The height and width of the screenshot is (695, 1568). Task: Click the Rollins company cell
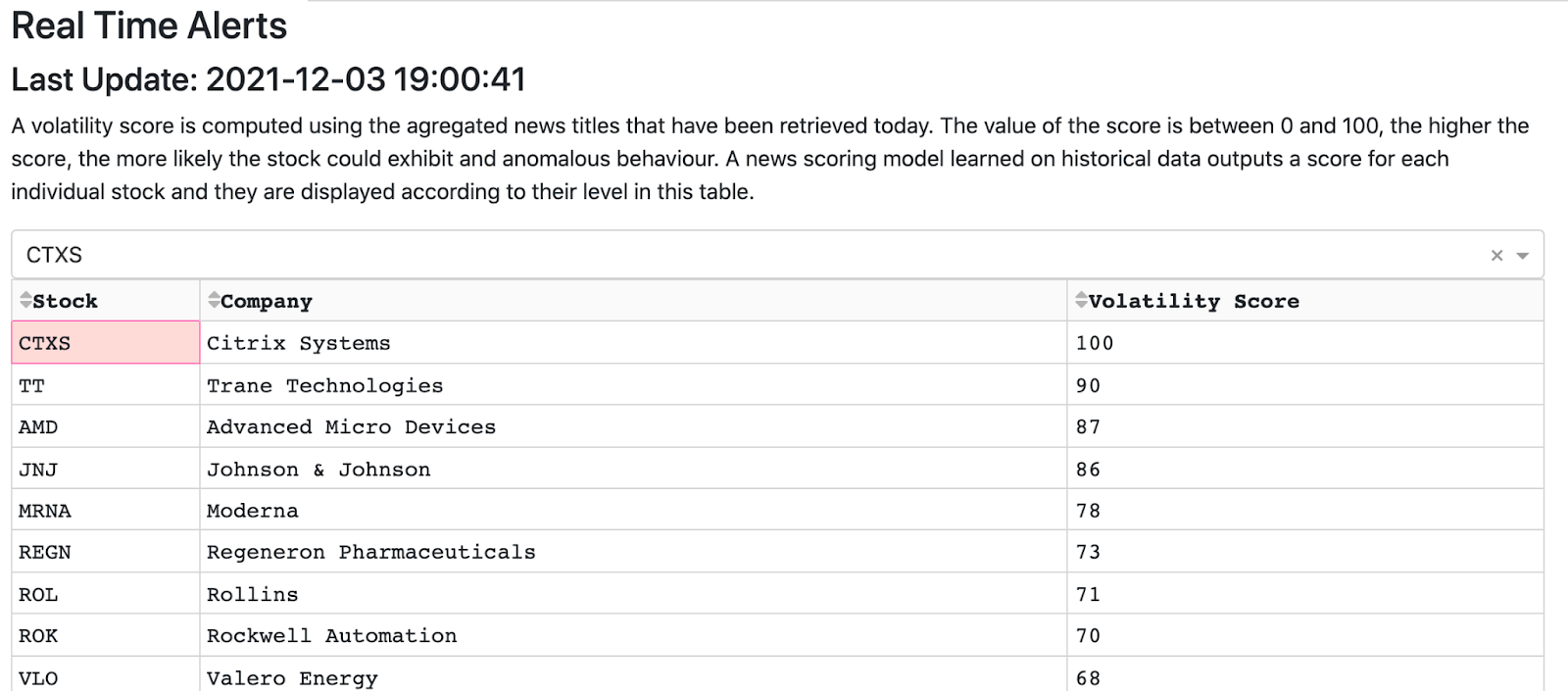(633, 594)
